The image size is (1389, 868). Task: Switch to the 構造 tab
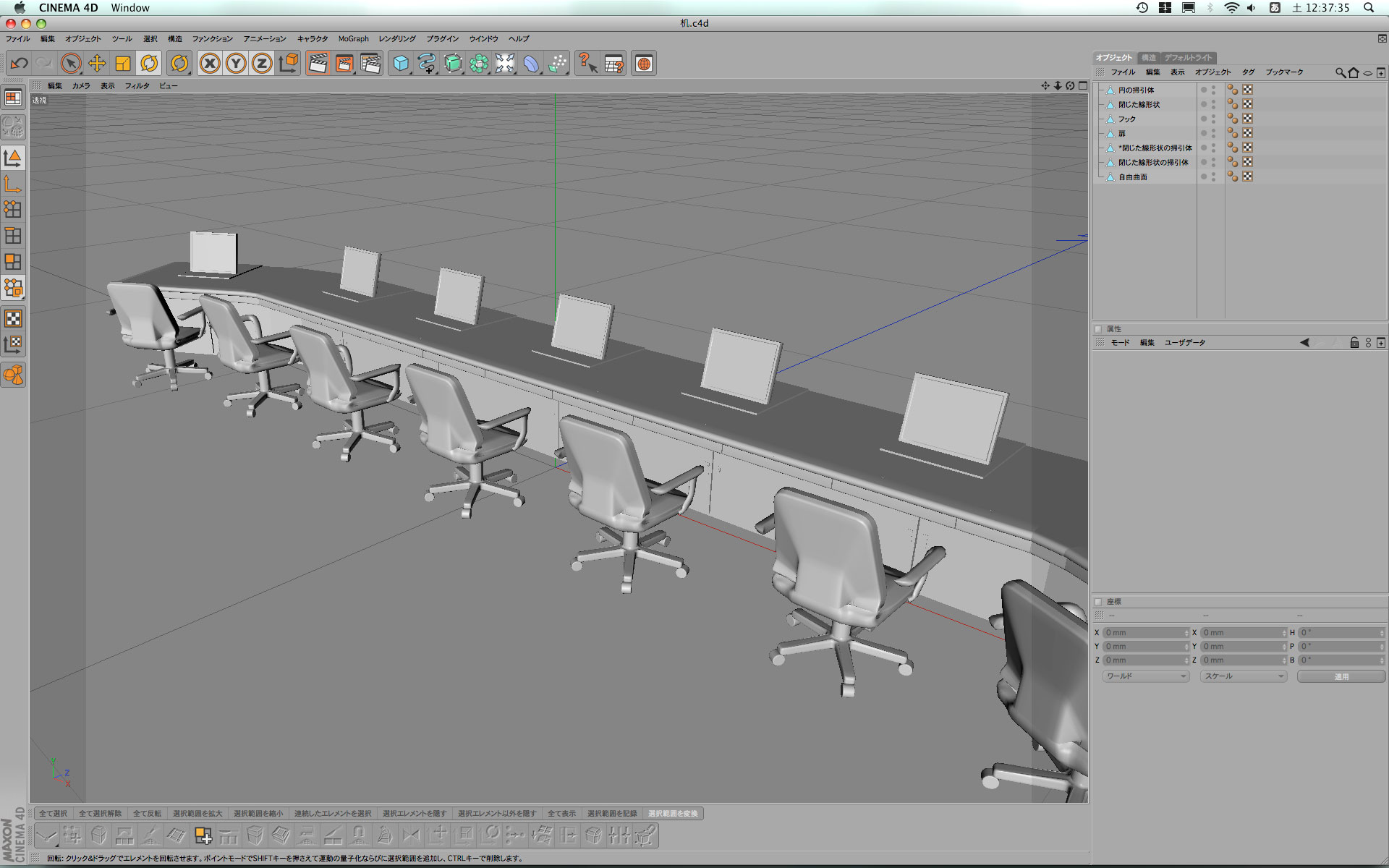[1148, 58]
